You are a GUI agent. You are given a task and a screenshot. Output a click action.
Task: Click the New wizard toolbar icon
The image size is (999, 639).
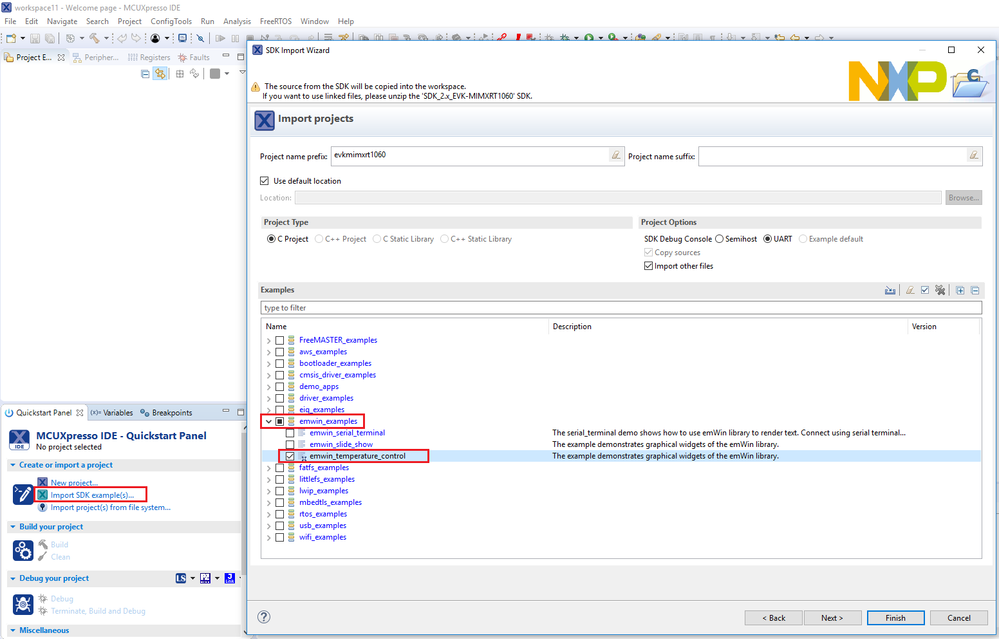pos(11,38)
